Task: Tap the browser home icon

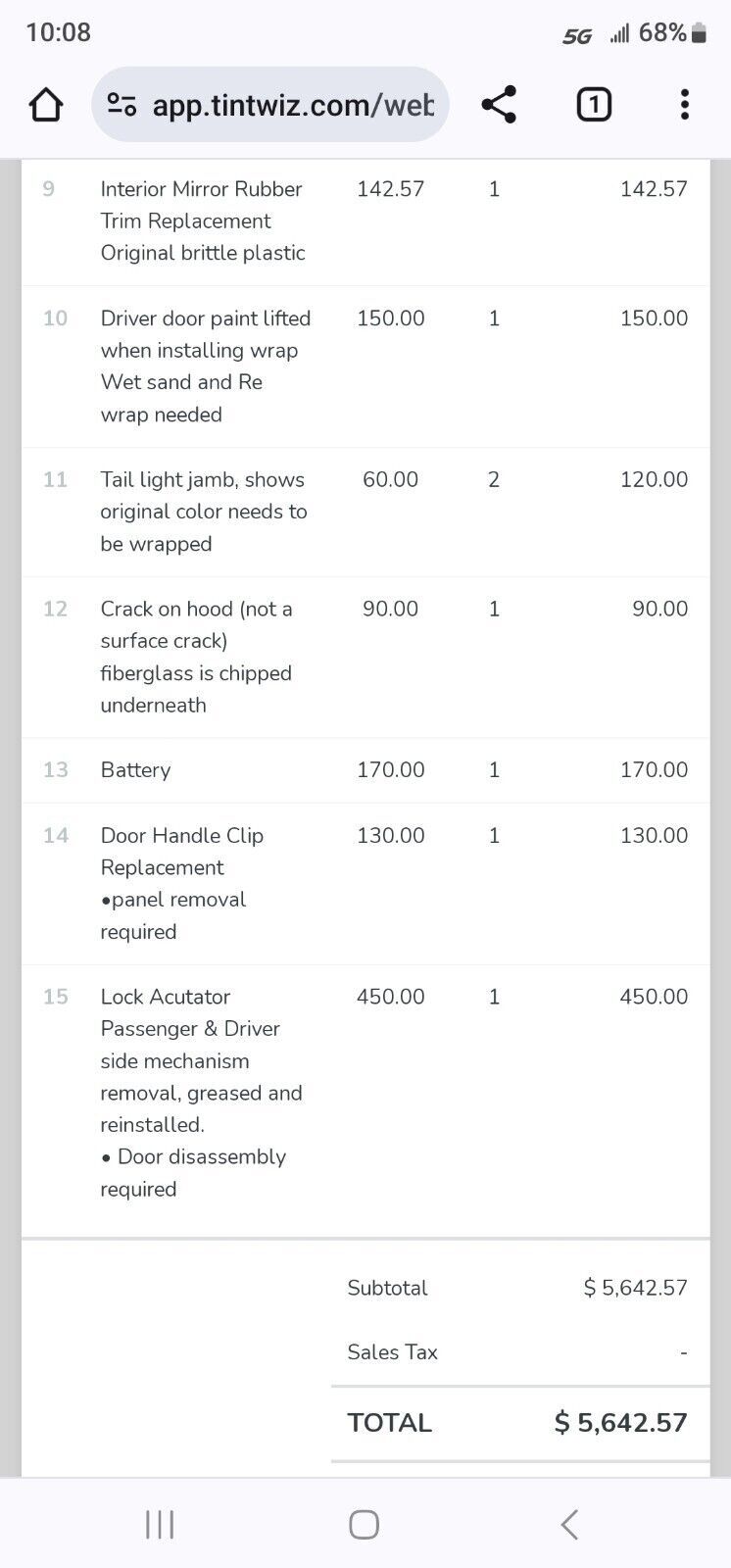Action: (x=46, y=105)
